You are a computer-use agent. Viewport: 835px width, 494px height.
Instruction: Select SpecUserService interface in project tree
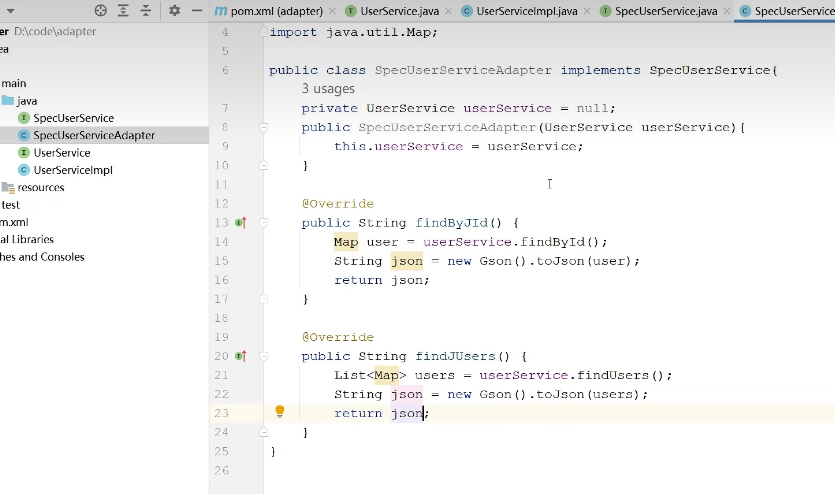(x=73, y=118)
